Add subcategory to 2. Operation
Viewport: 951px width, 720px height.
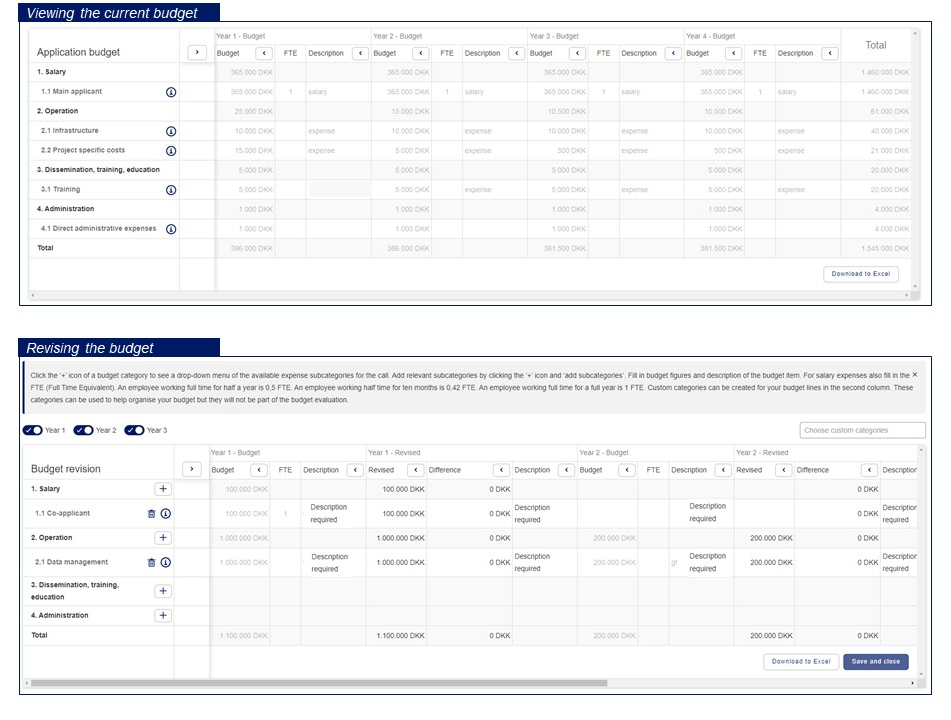(x=163, y=537)
